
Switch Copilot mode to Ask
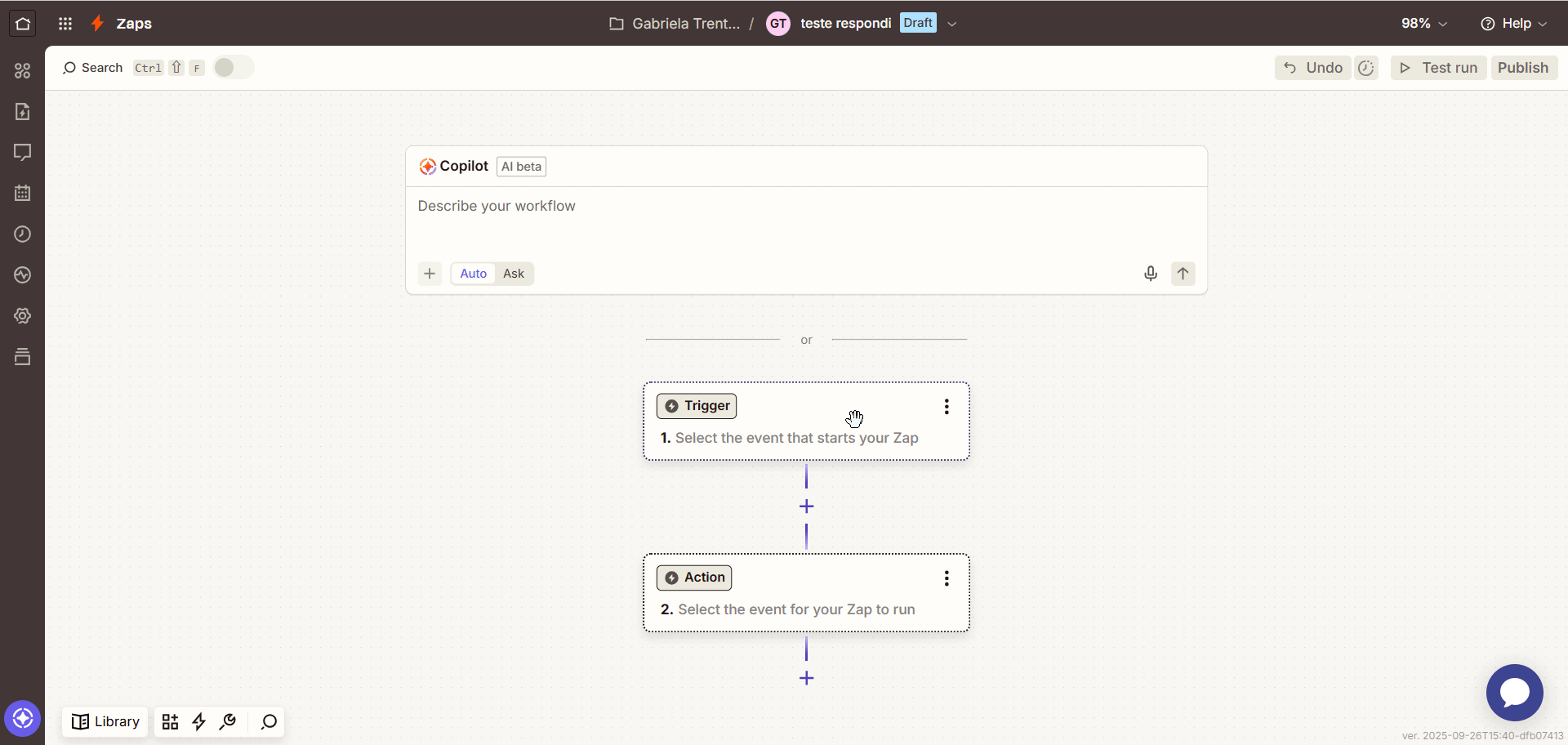[514, 274]
